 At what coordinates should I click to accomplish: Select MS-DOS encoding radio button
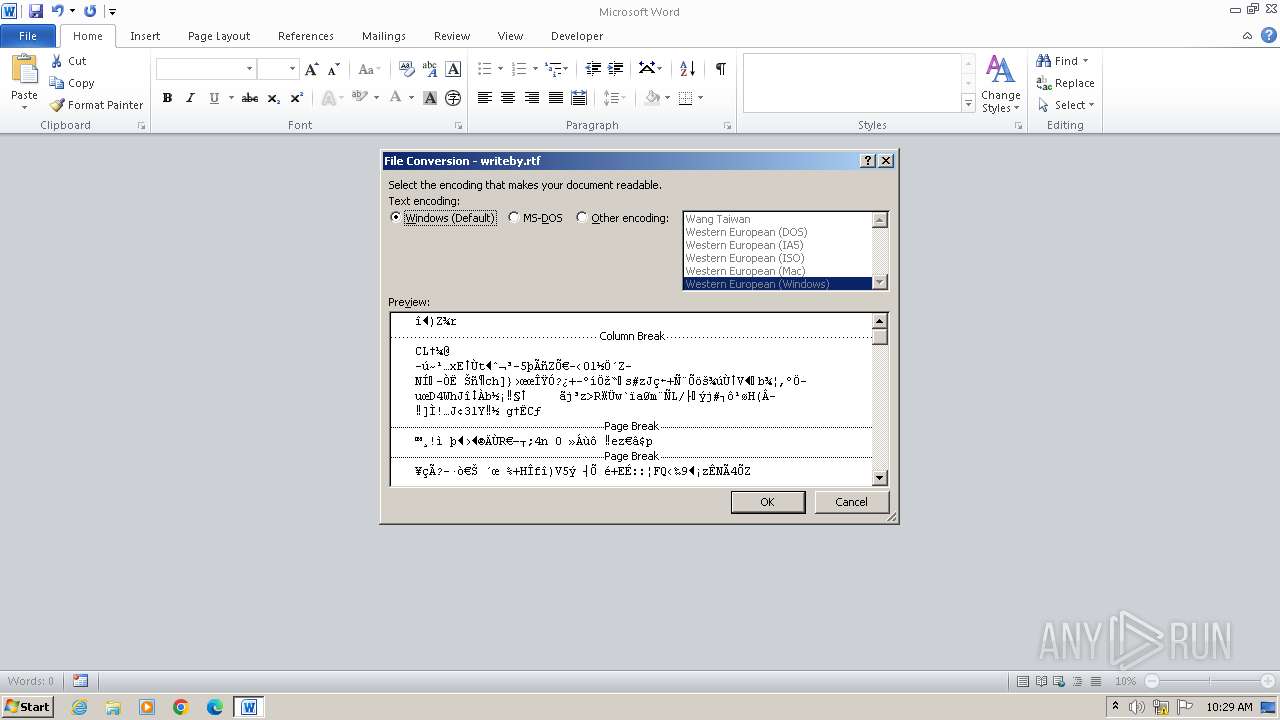[x=514, y=217]
